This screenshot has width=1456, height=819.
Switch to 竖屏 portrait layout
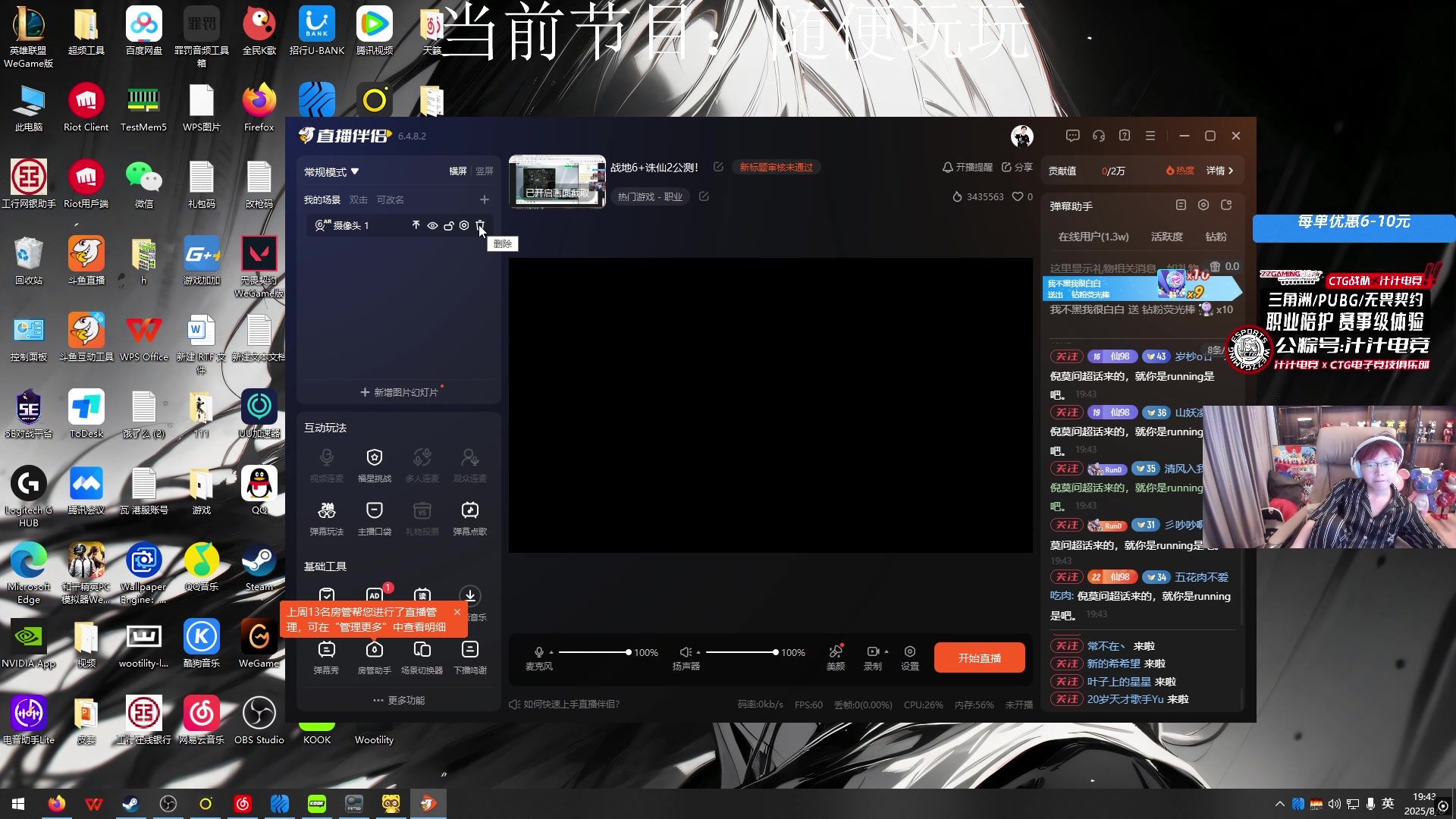(x=485, y=171)
